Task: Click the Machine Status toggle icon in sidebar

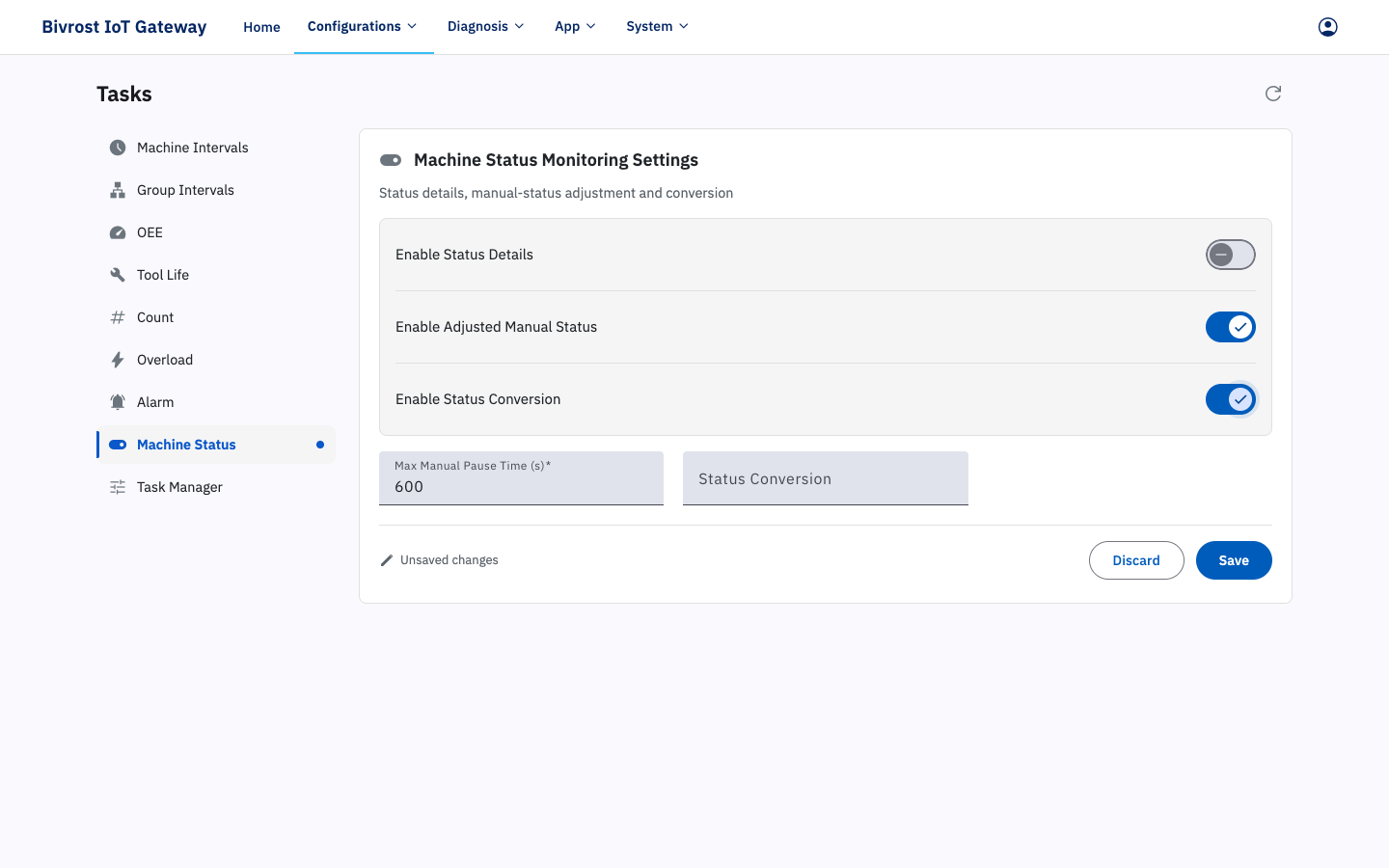Action: [118, 445]
